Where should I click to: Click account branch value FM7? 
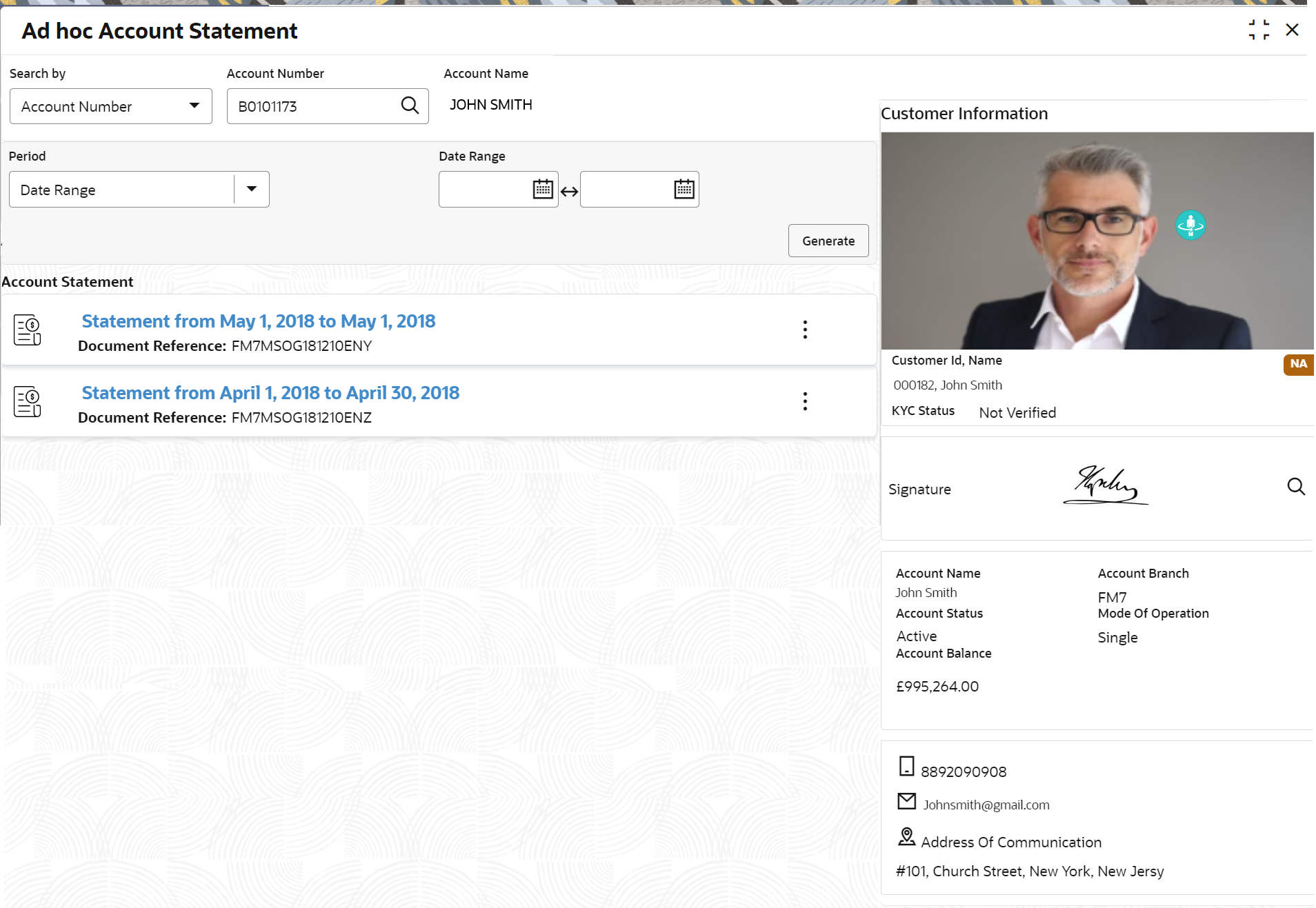1112,598
